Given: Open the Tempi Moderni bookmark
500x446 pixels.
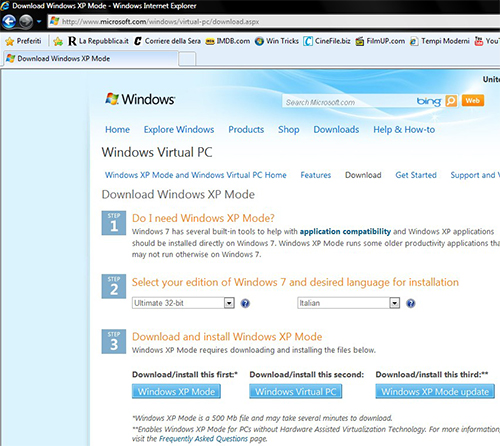Looking at the screenshot, I should point(440,41).
